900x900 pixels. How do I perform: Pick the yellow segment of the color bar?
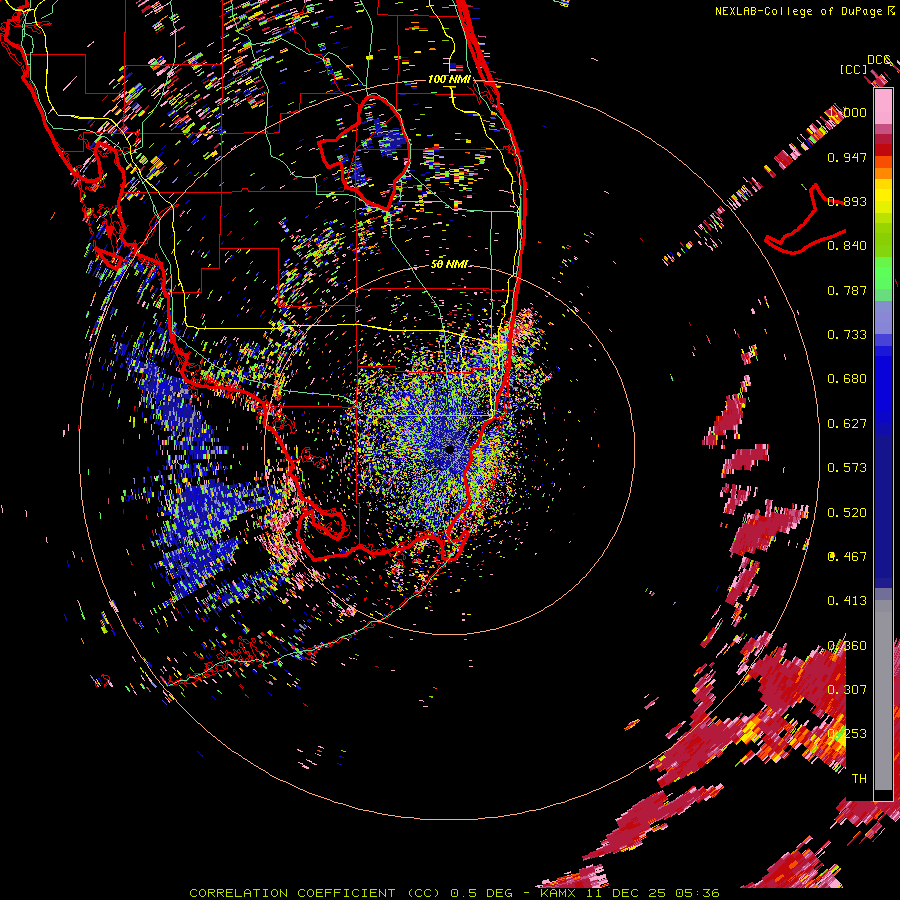pyautogui.click(x=883, y=195)
